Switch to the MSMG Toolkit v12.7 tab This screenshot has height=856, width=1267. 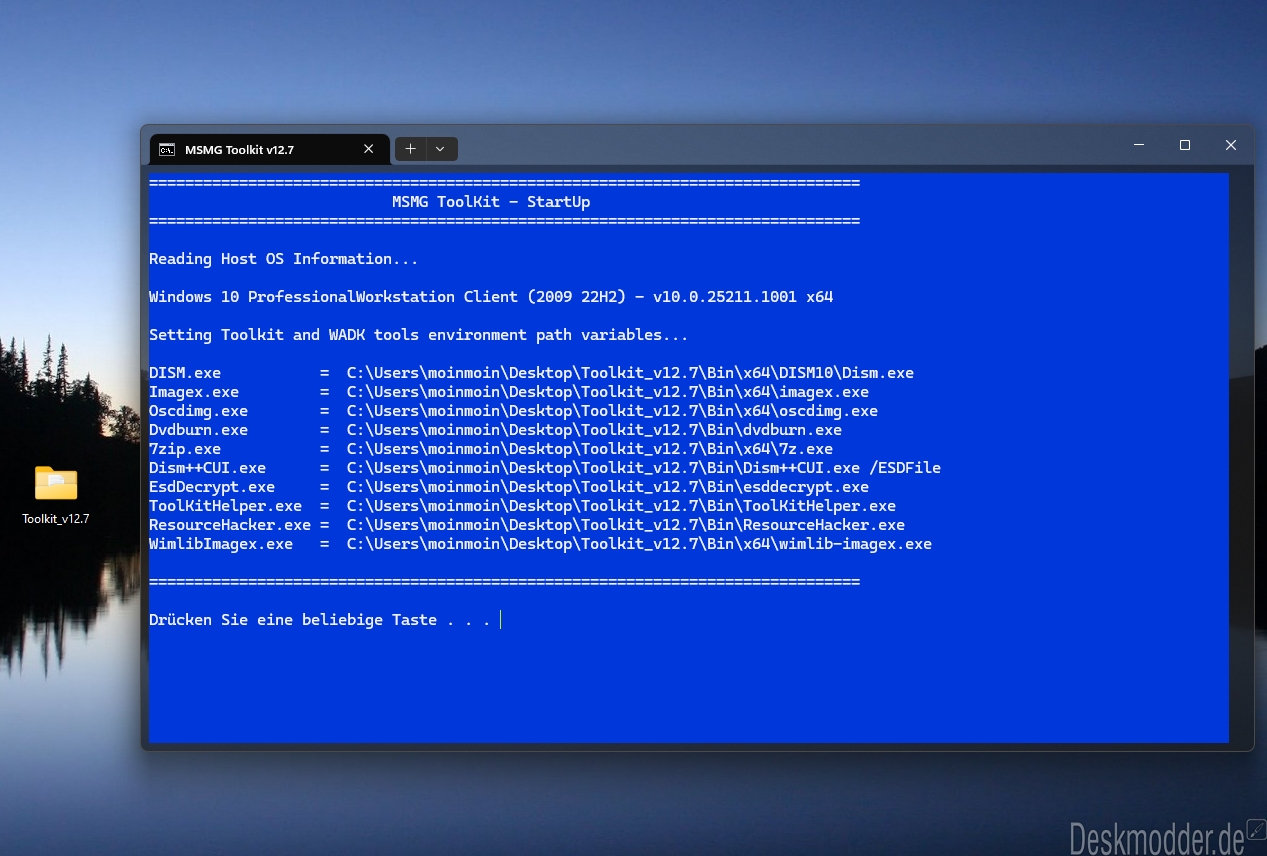point(269,150)
